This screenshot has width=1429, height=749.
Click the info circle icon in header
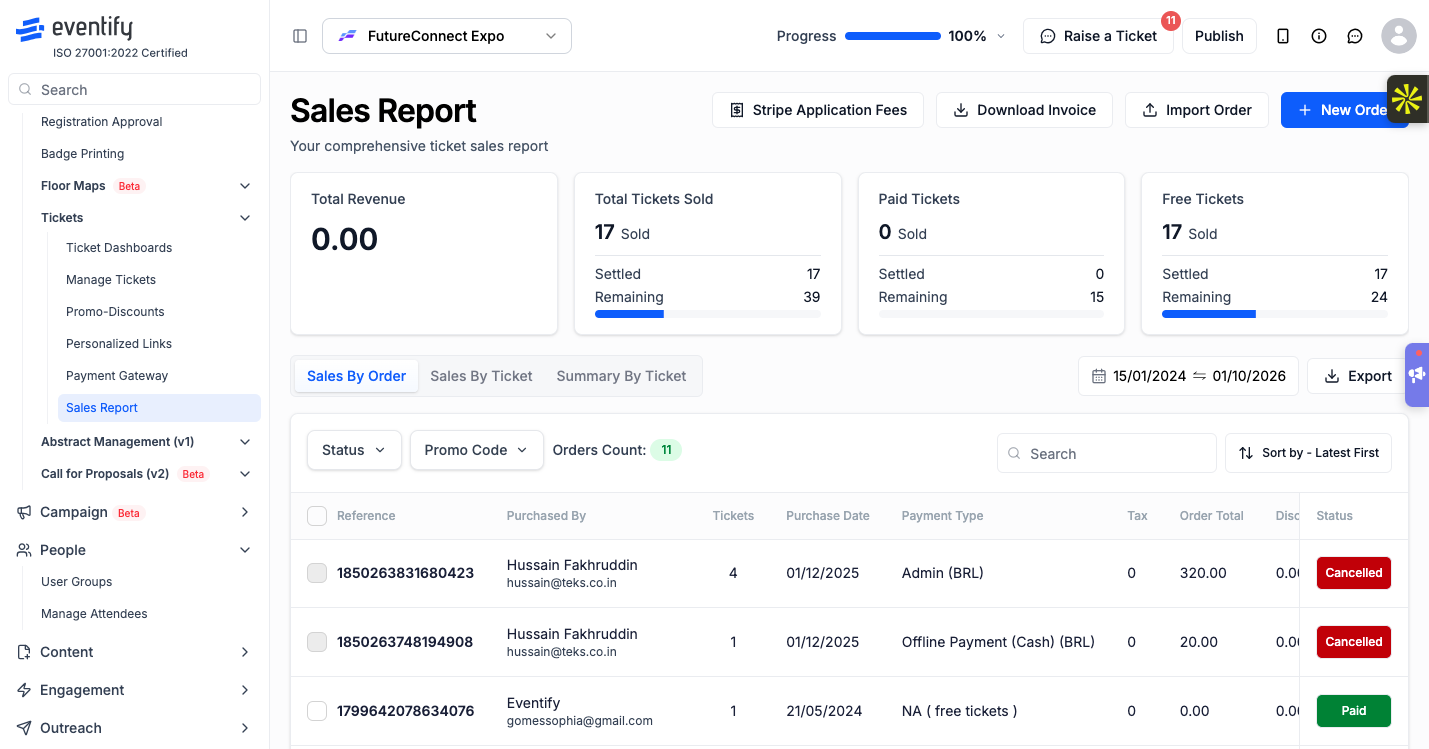click(x=1319, y=36)
